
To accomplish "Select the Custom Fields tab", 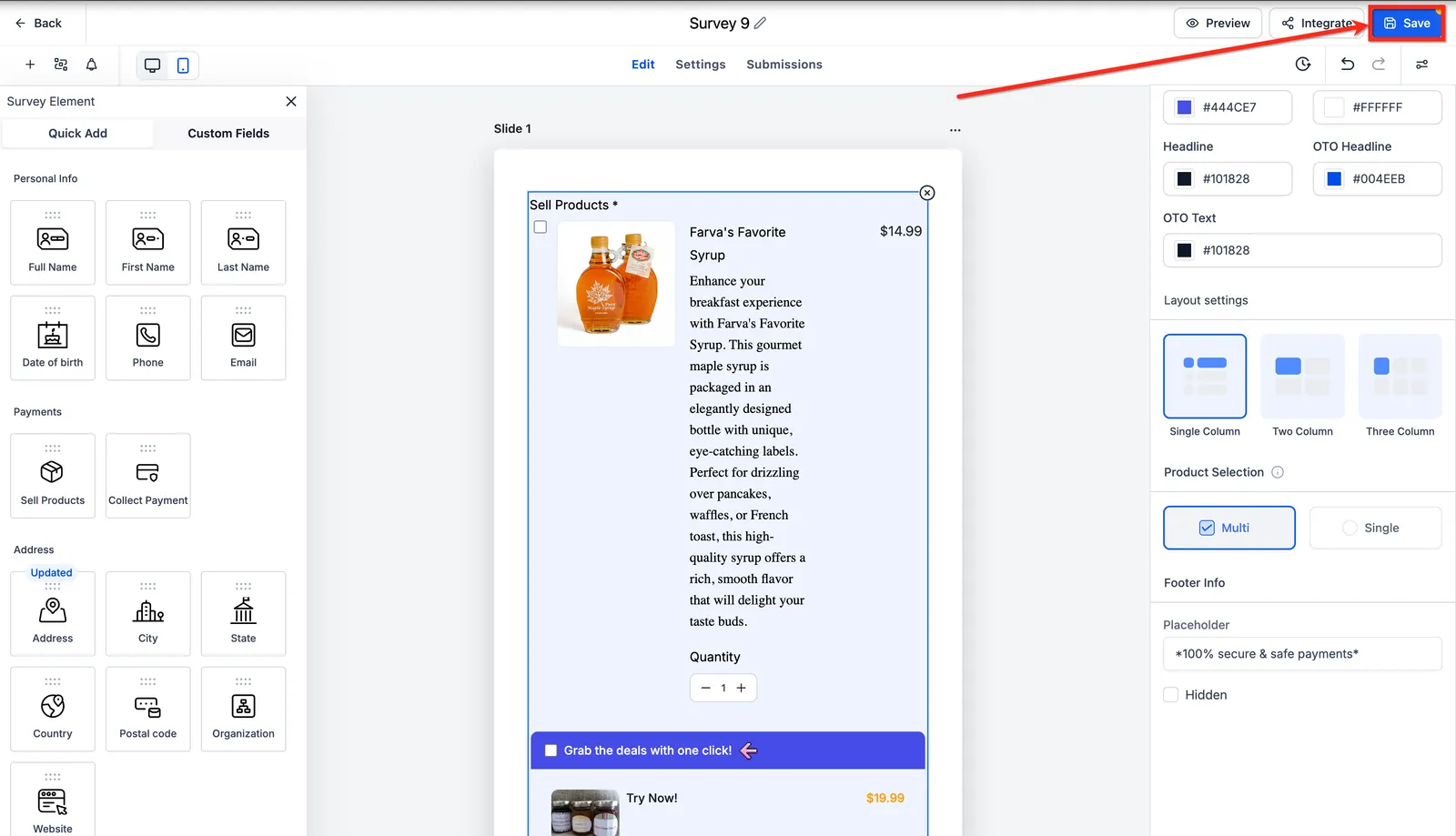I will tap(228, 133).
